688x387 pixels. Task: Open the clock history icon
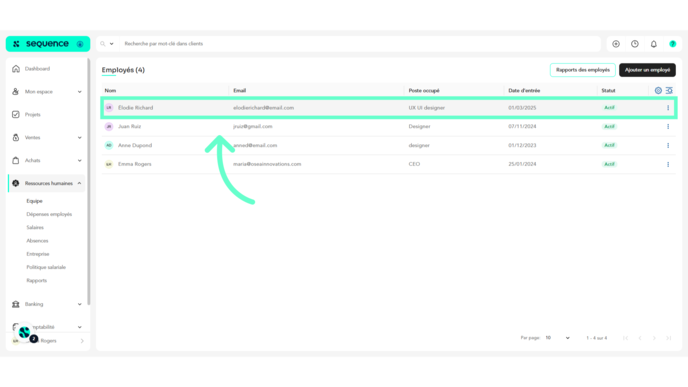click(635, 44)
